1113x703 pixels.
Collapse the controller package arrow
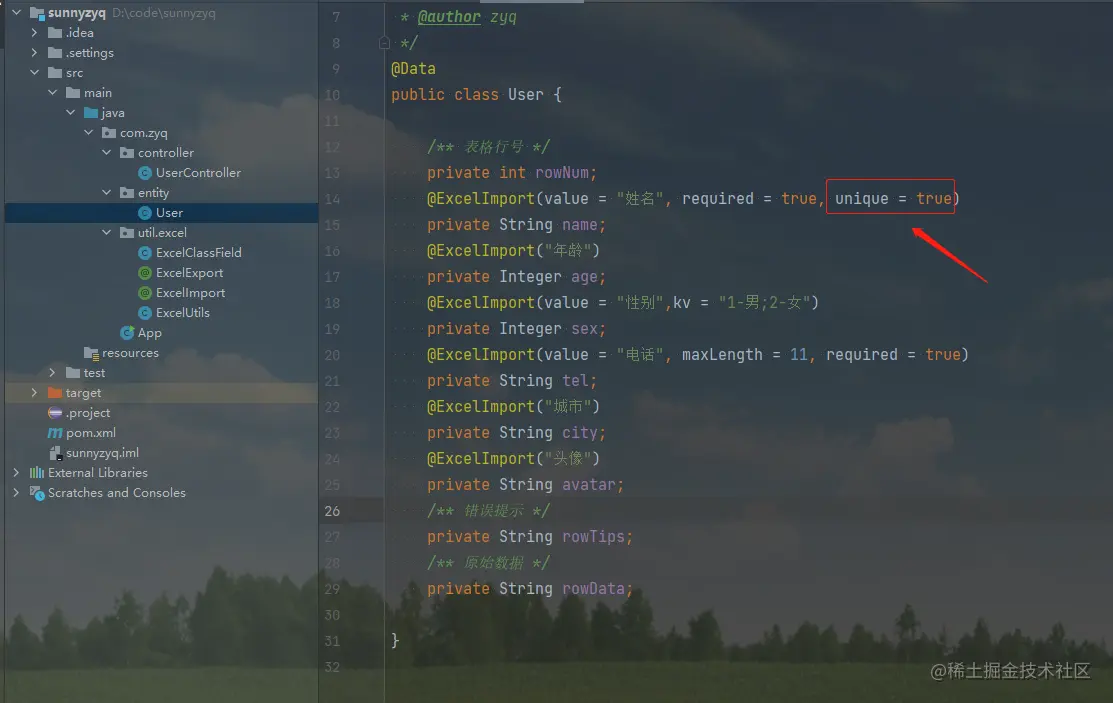tap(106, 152)
